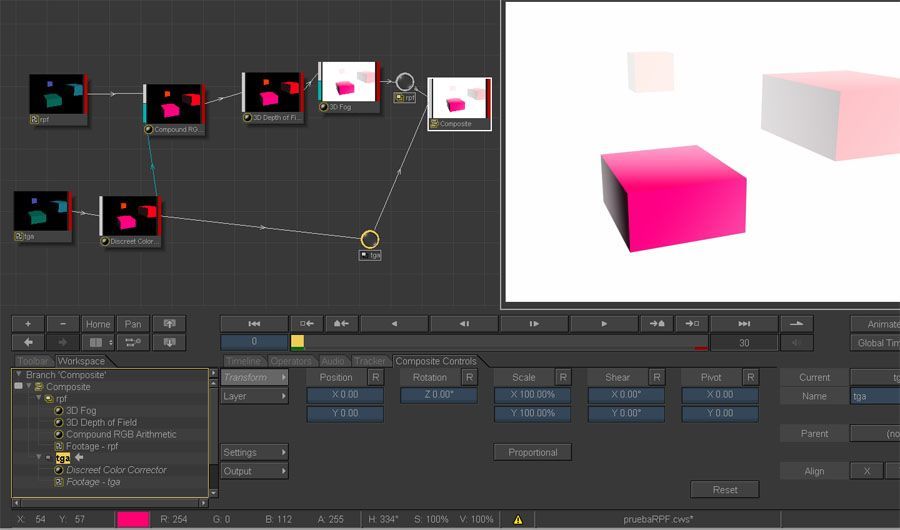Click the Scale X 100.00% field
Screen dimensions: 900x530
coord(533,394)
